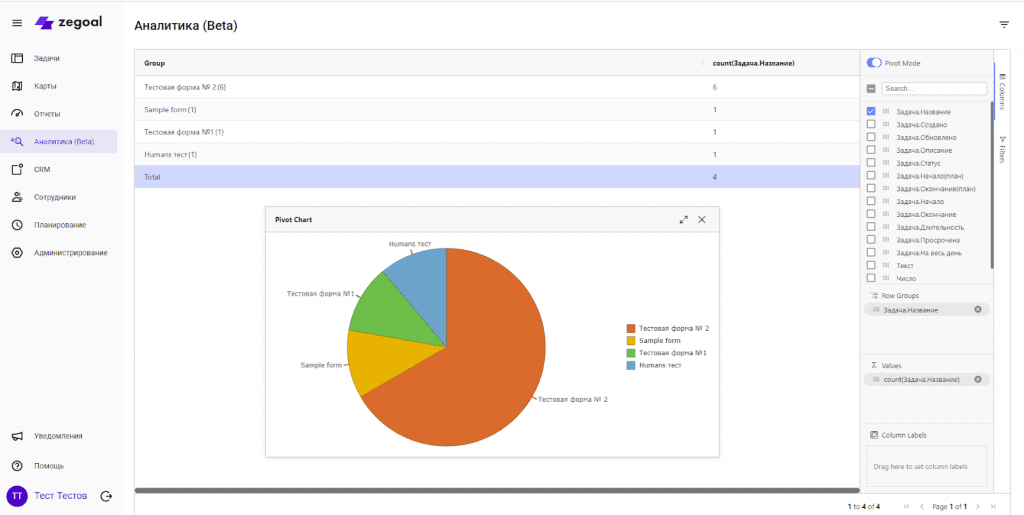
Task: Open the filter icon at top right
Action: pyautogui.click(x=1004, y=24)
